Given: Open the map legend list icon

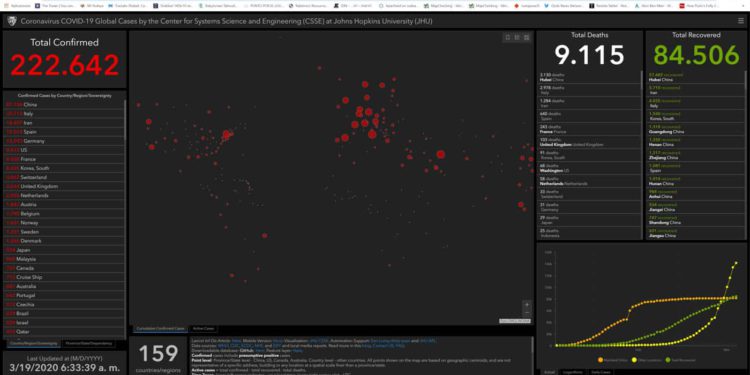Looking at the screenshot, I should coord(517,37).
